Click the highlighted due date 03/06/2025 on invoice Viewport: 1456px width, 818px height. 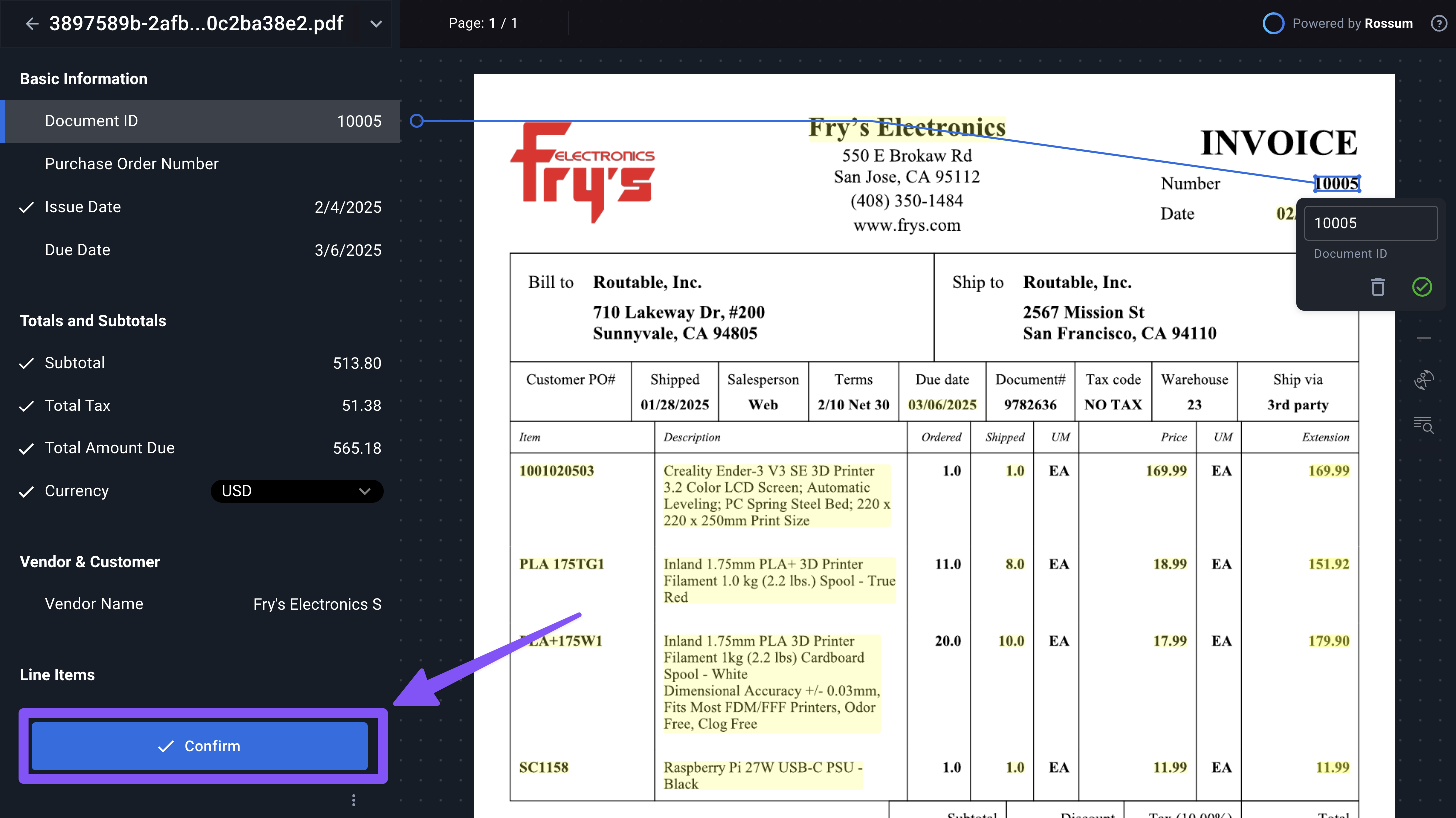[x=942, y=405]
